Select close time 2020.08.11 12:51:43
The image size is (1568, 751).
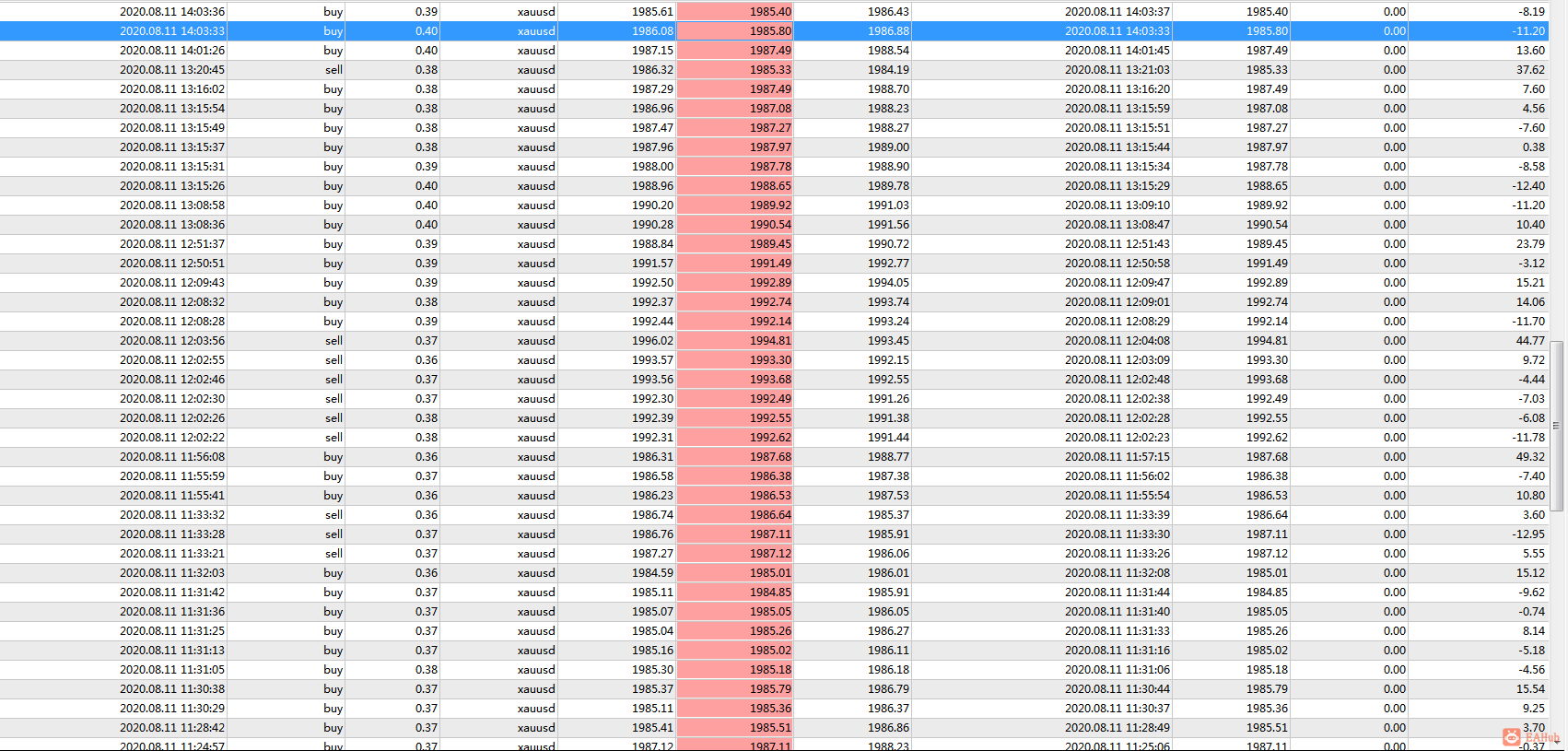click(1117, 244)
